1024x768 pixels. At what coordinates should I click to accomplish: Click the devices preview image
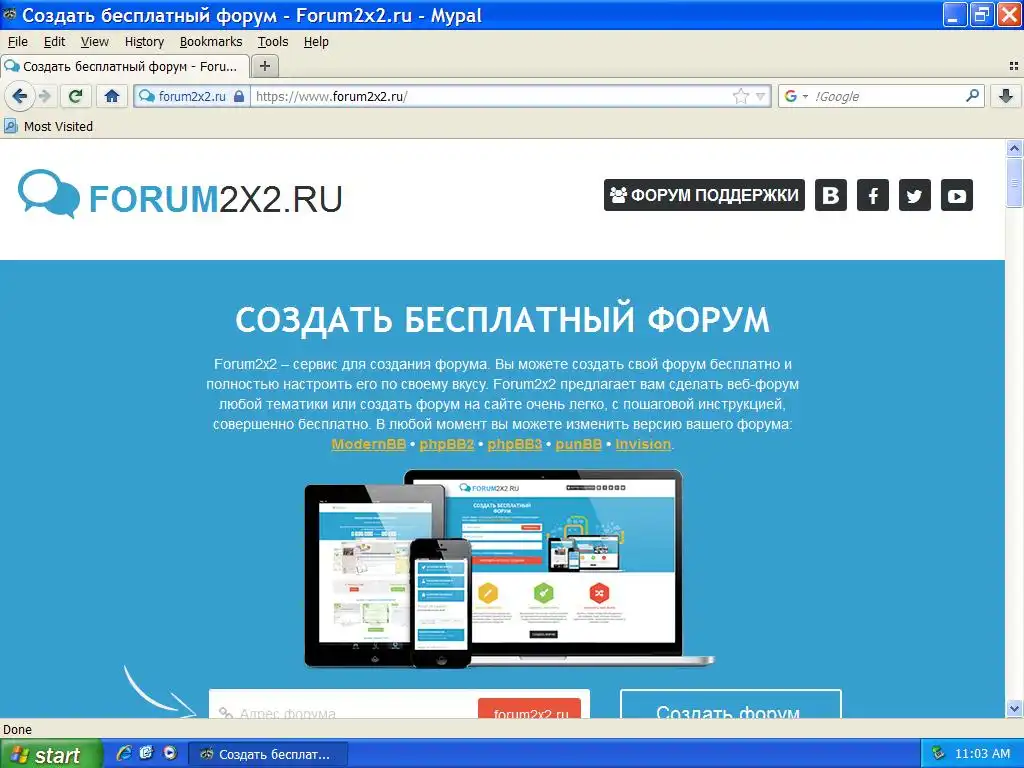(509, 569)
